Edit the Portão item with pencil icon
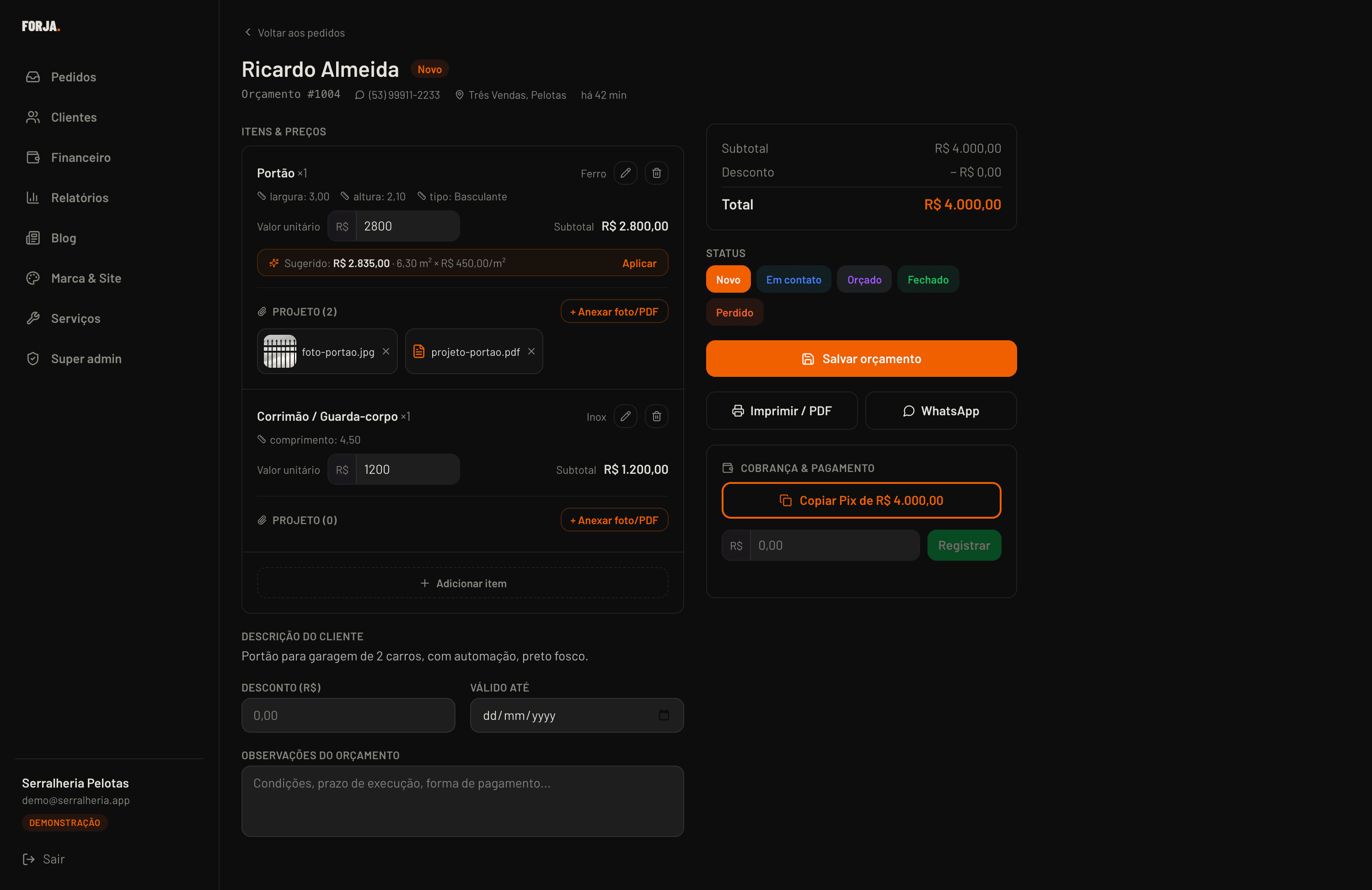 626,173
